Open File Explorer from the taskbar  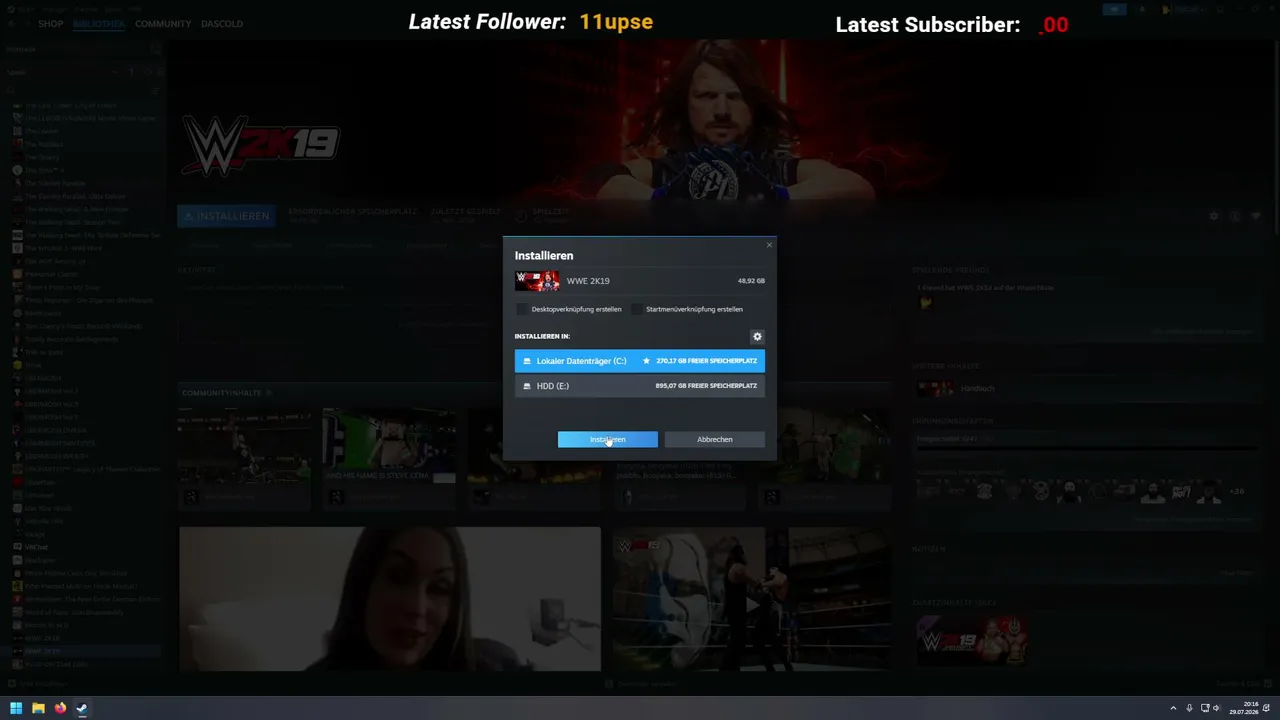(x=38, y=708)
